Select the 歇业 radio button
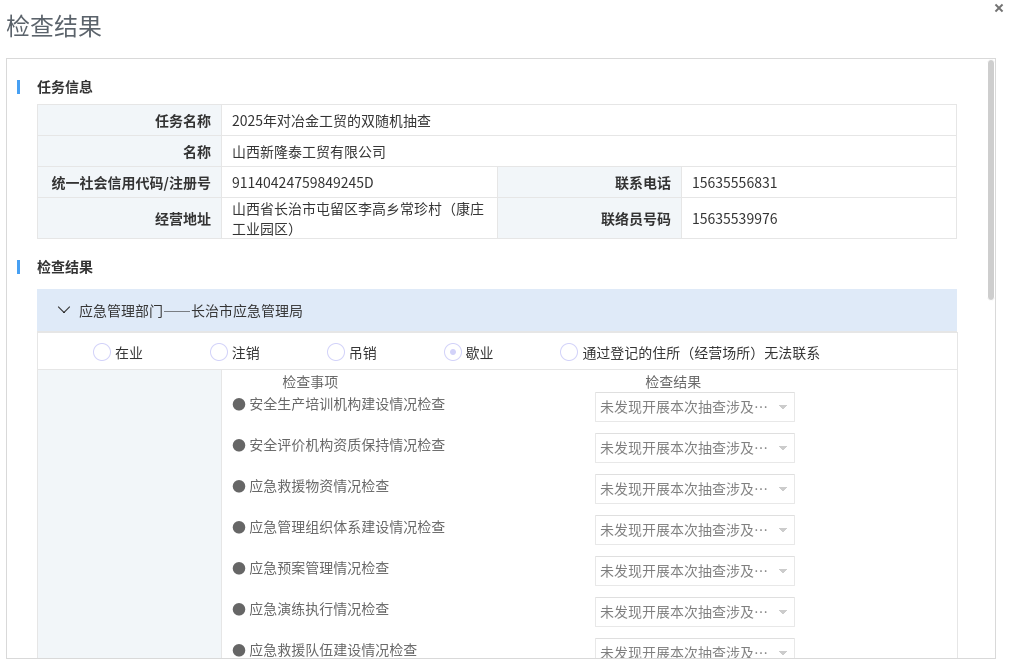This screenshot has height=662, width=1012. (453, 352)
